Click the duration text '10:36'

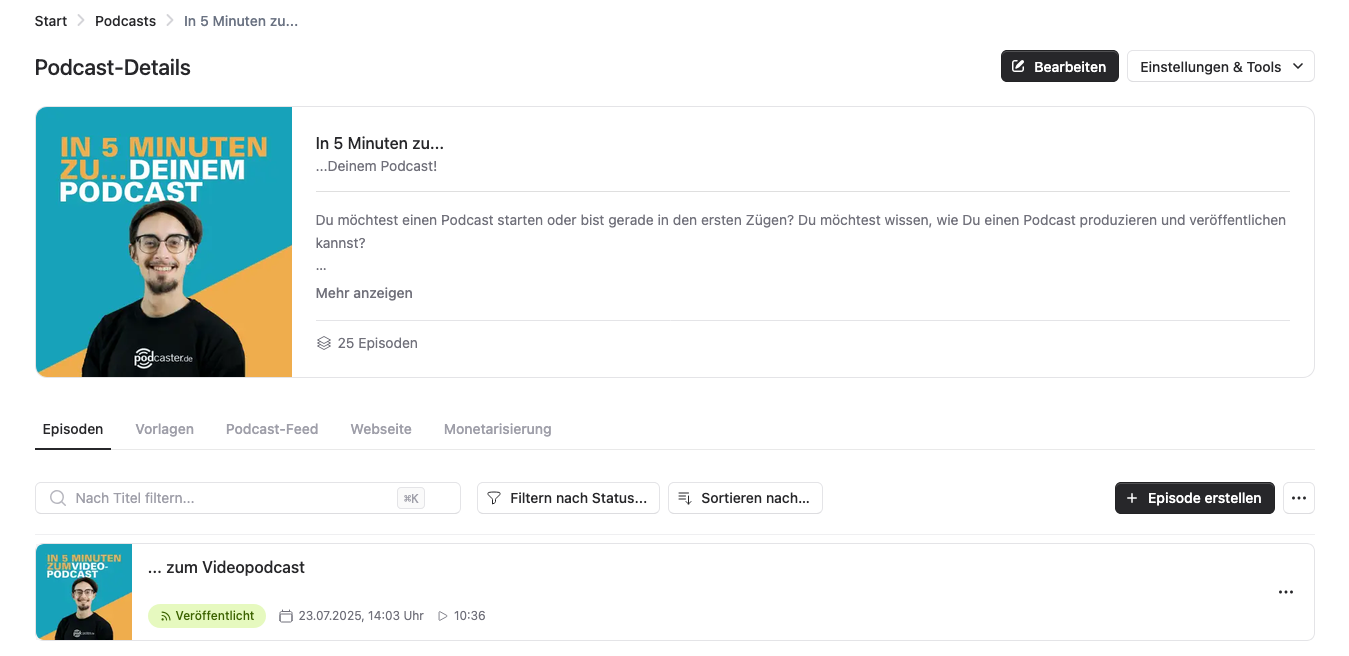click(470, 616)
